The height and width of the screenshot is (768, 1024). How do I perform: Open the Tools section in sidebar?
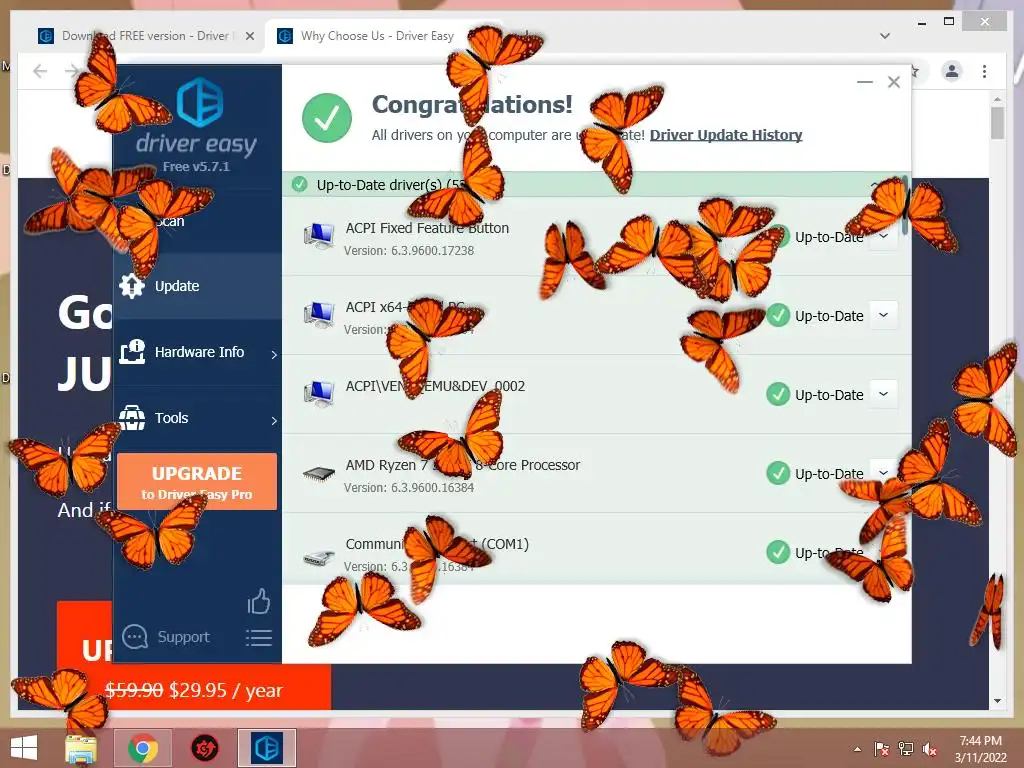(197, 418)
